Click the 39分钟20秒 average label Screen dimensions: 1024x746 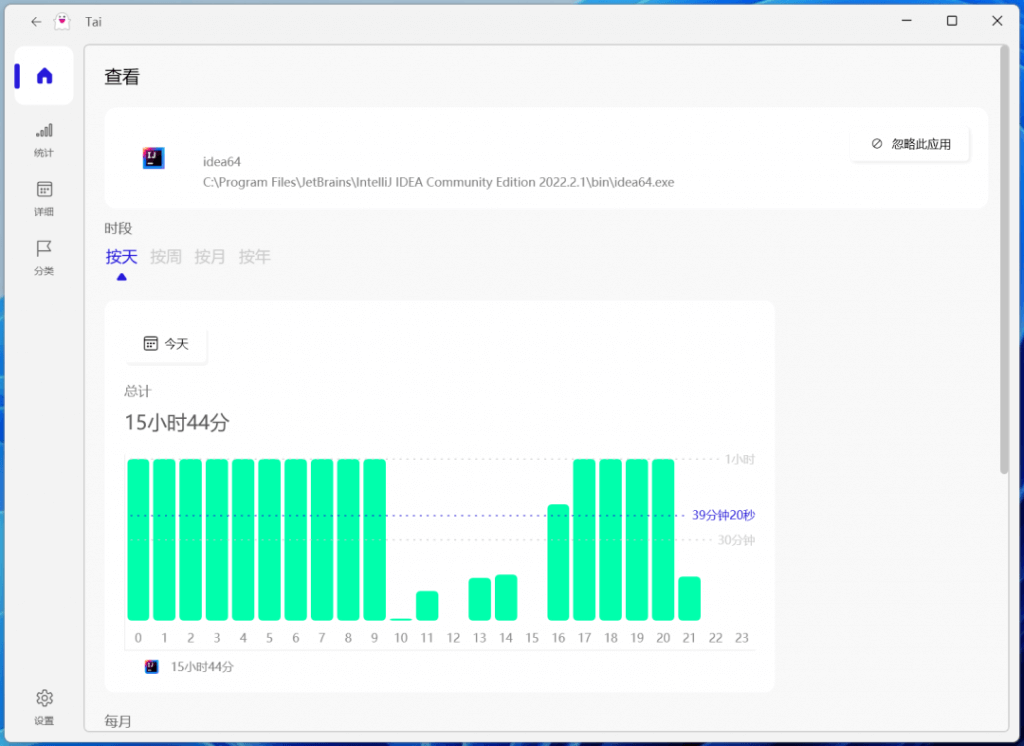point(724,515)
